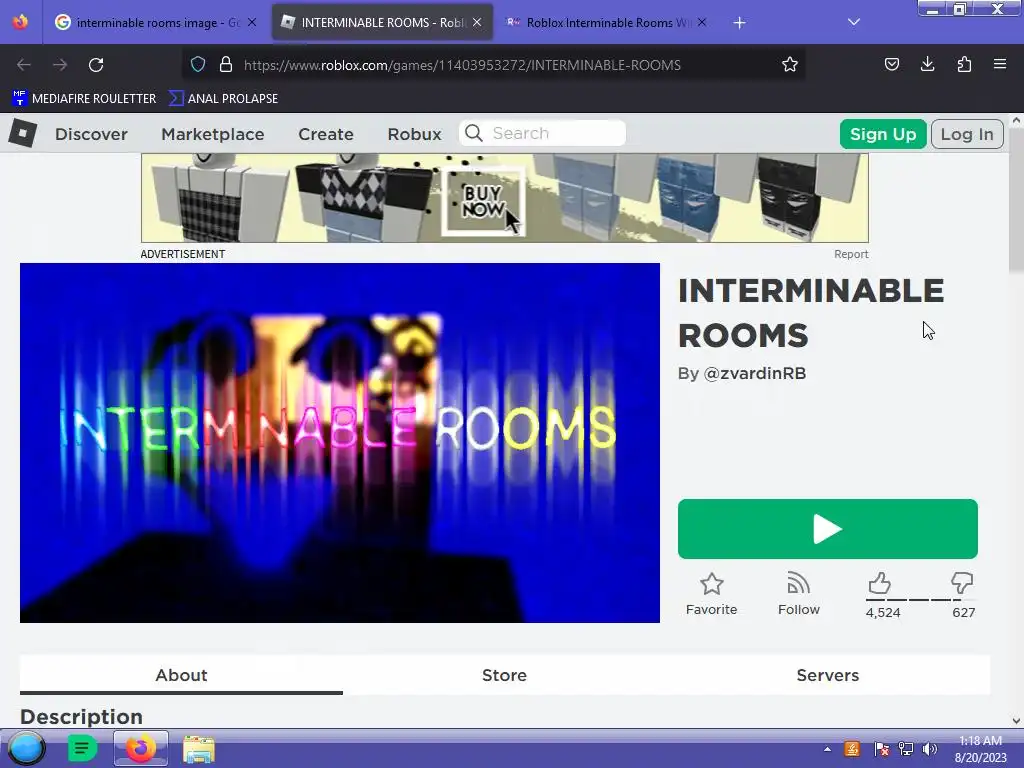Open the @zvardinRB creator link

(754, 374)
